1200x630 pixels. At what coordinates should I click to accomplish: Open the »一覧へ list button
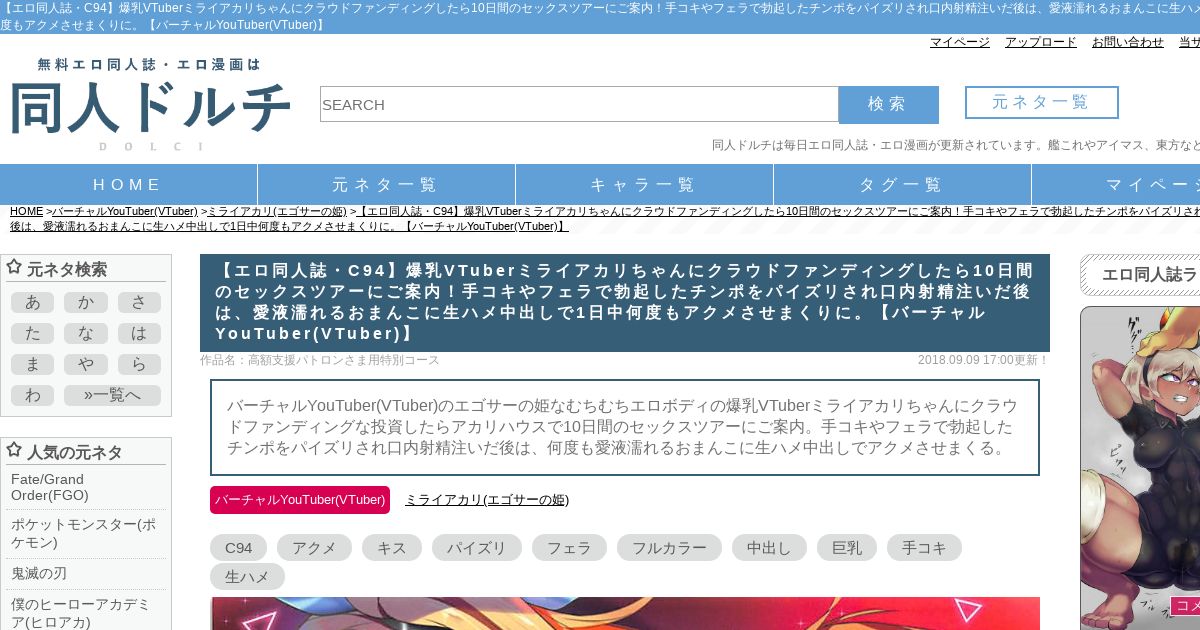[112, 396]
